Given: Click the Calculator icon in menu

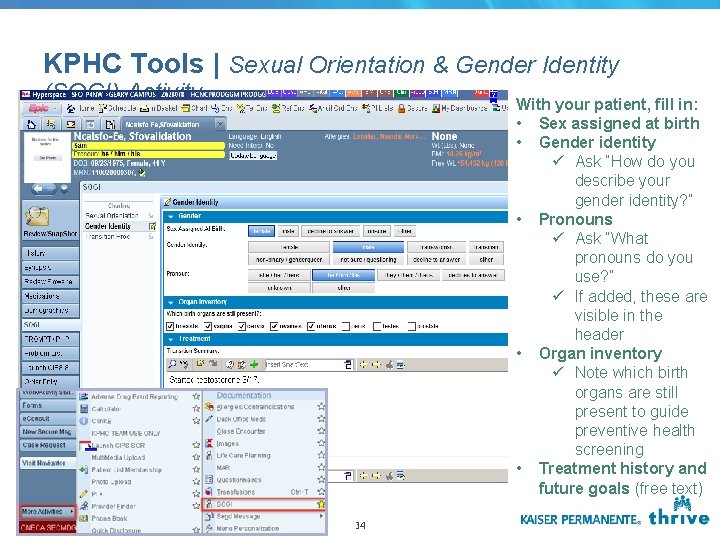Looking at the screenshot, I should pyautogui.click(x=84, y=409).
